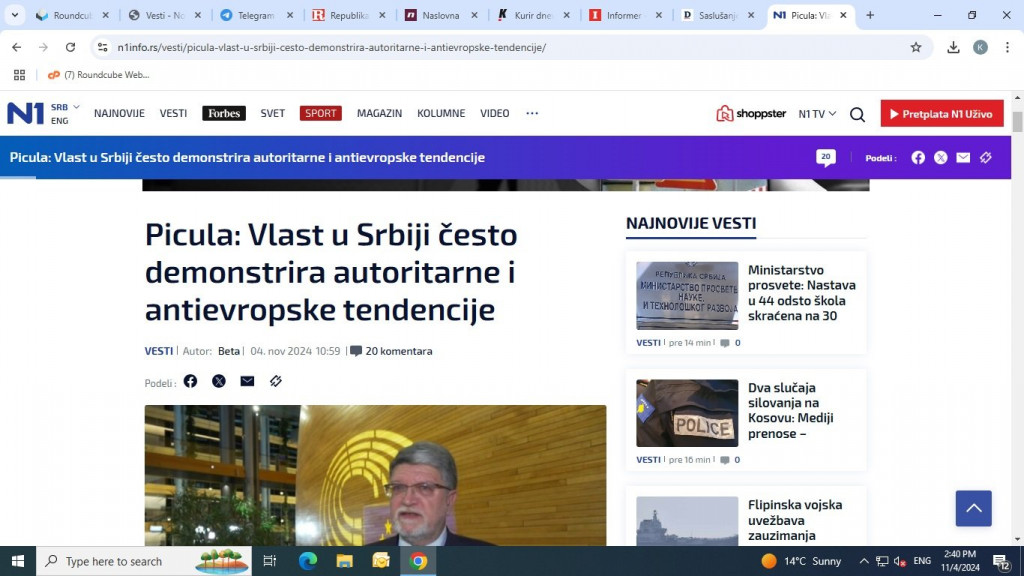Expand the Chrome profile menu

pyautogui.click(x=979, y=47)
